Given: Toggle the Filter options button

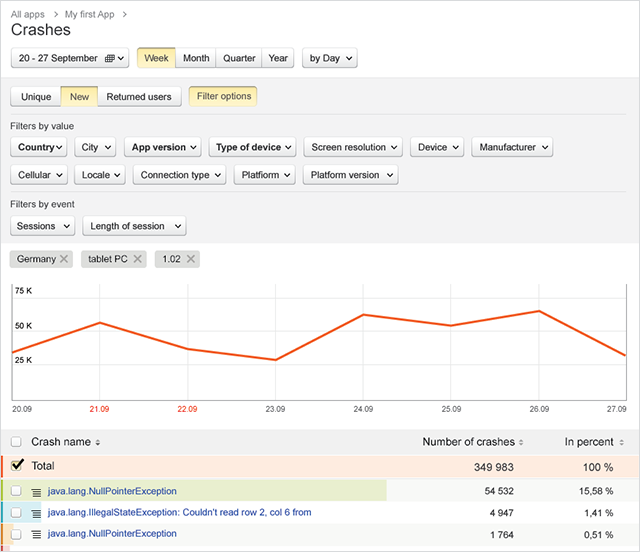Looking at the screenshot, I should (223, 97).
